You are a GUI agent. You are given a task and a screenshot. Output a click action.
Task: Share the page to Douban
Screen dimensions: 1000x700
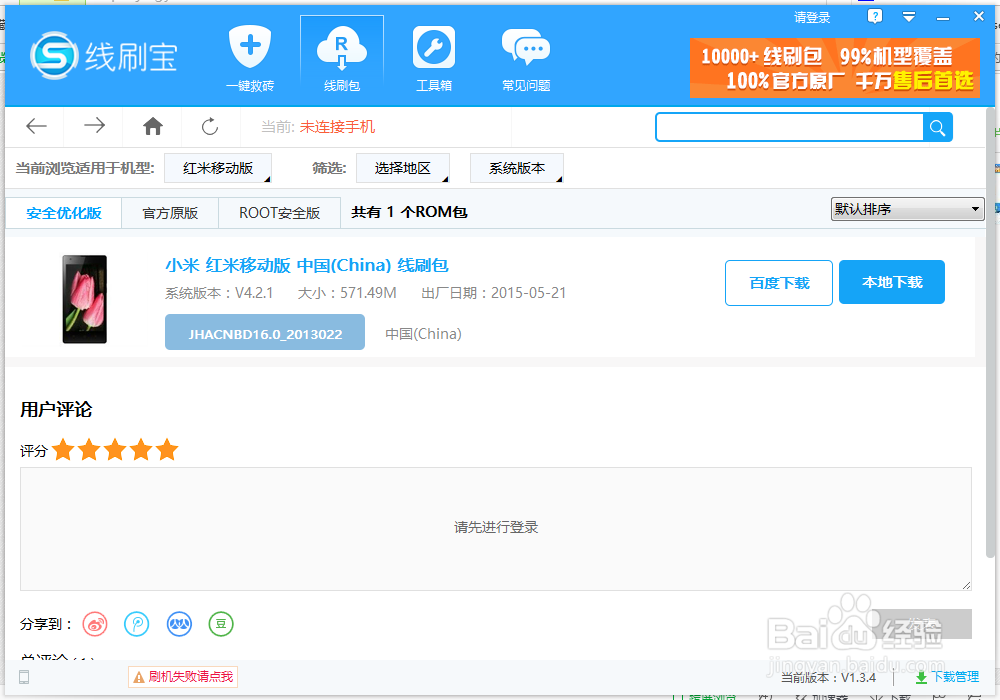coord(220,624)
